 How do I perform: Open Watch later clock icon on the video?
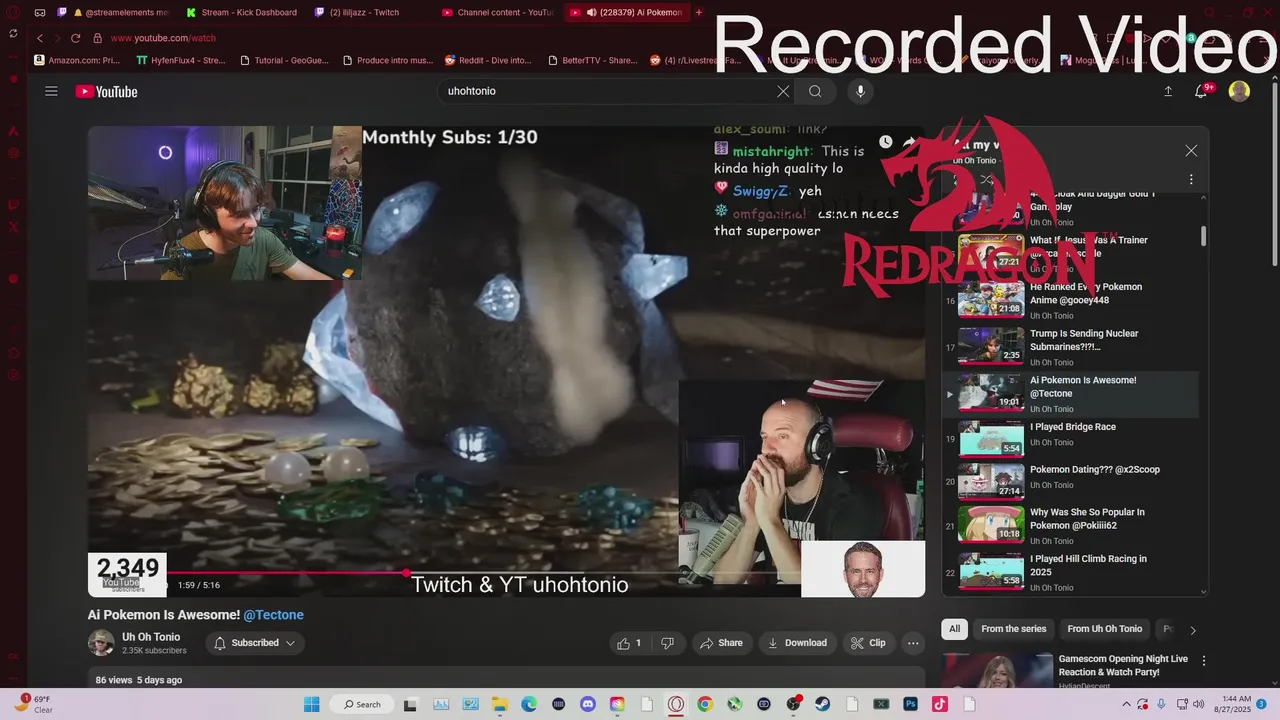[886, 142]
